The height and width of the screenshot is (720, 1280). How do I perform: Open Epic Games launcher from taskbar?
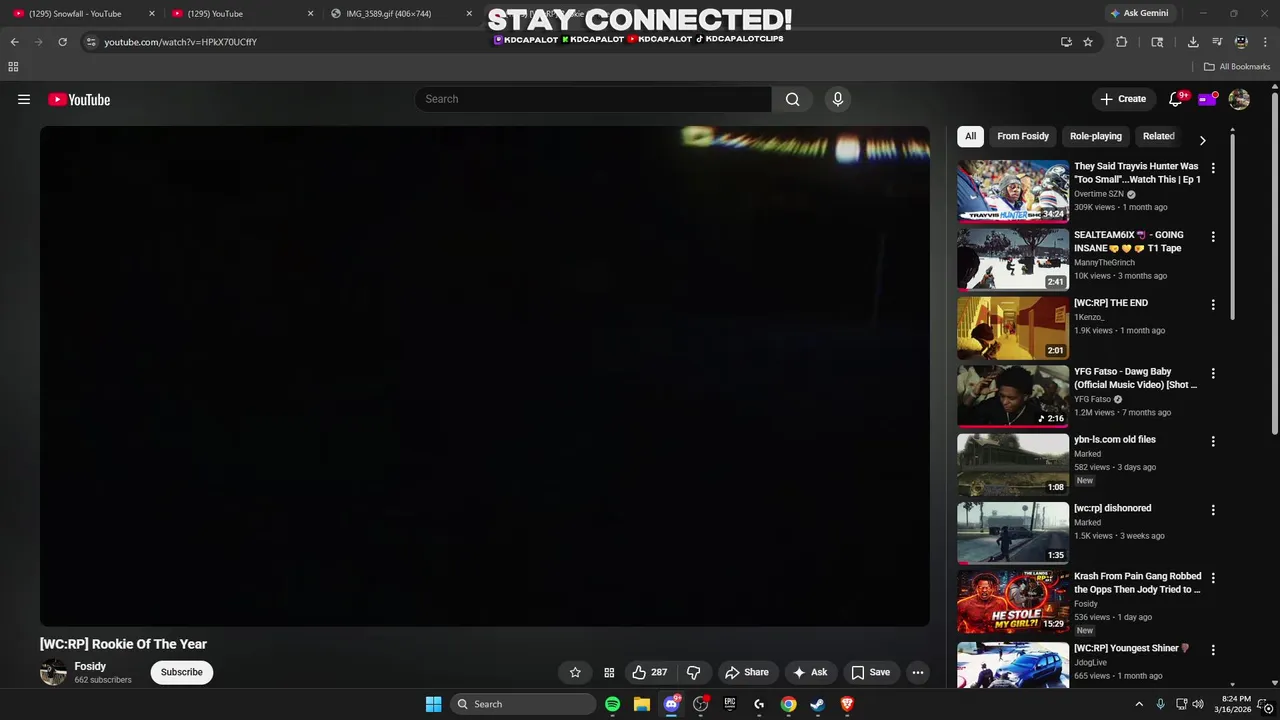point(730,704)
